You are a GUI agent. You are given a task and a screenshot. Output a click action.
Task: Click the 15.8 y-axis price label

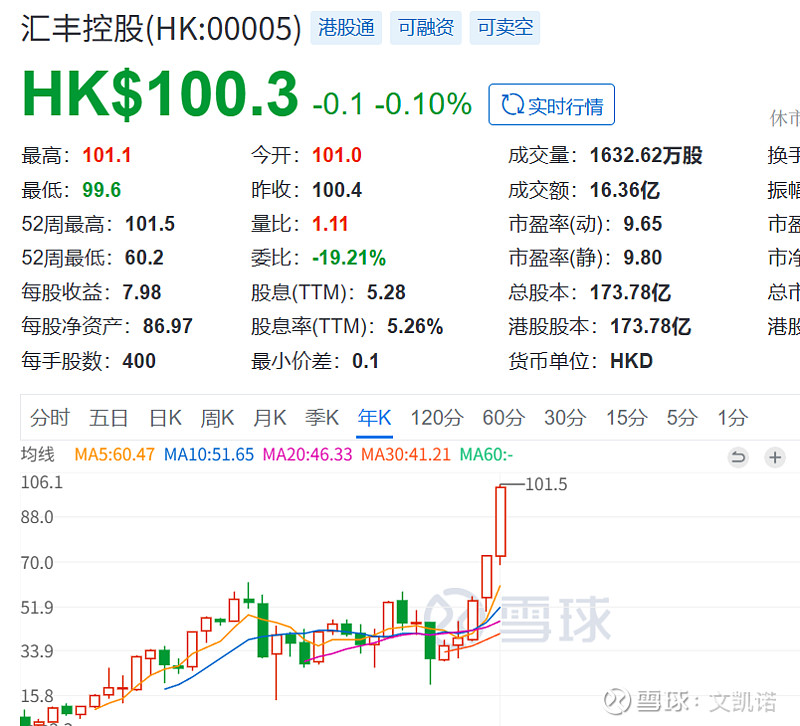pos(37,696)
